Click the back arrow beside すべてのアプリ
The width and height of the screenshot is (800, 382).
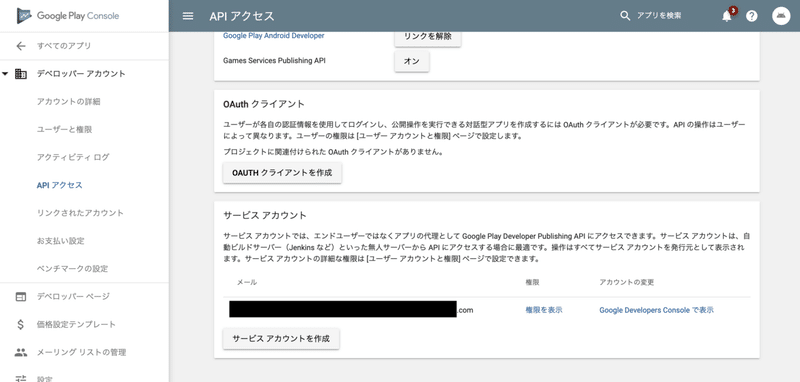20,46
